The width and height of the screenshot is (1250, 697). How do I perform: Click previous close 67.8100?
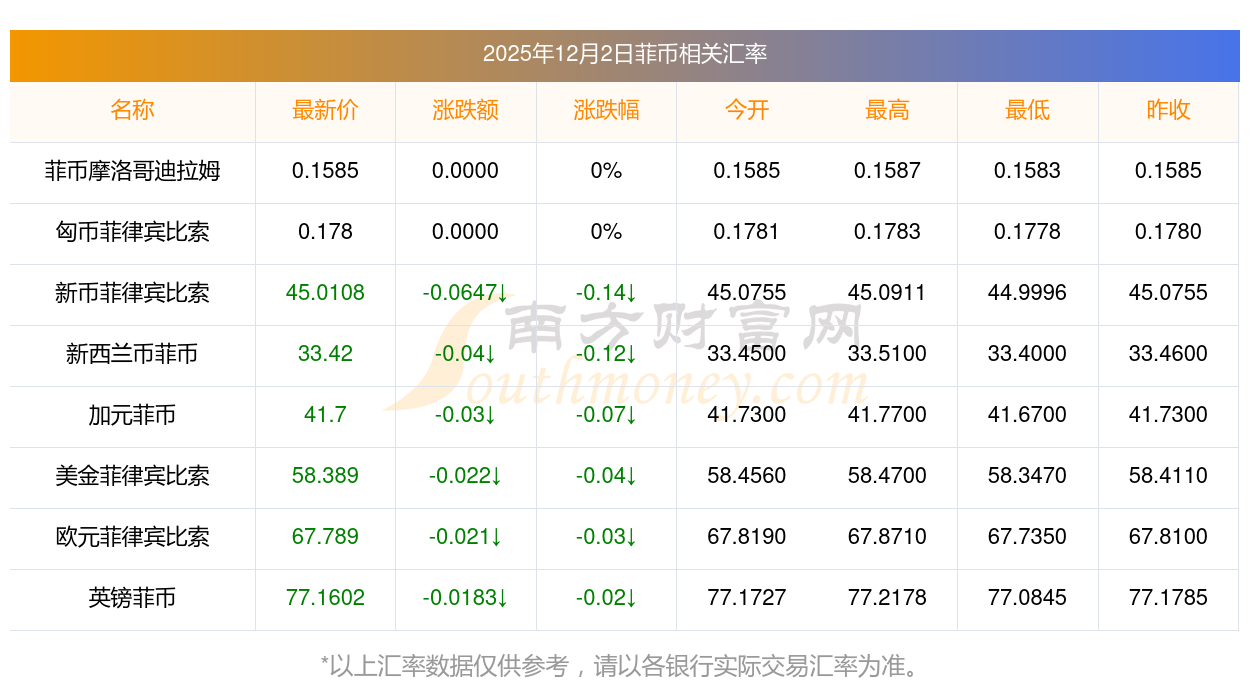click(x=1168, y=537)
